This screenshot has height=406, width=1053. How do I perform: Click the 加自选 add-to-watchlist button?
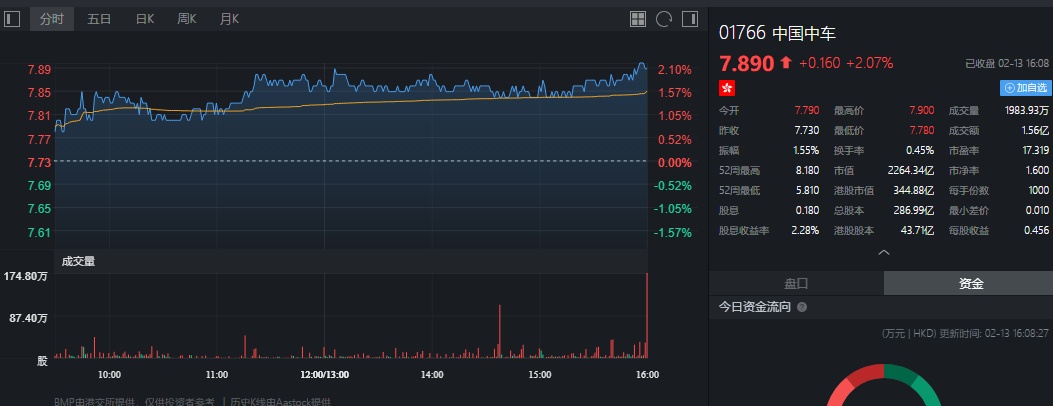(1026, 88)
